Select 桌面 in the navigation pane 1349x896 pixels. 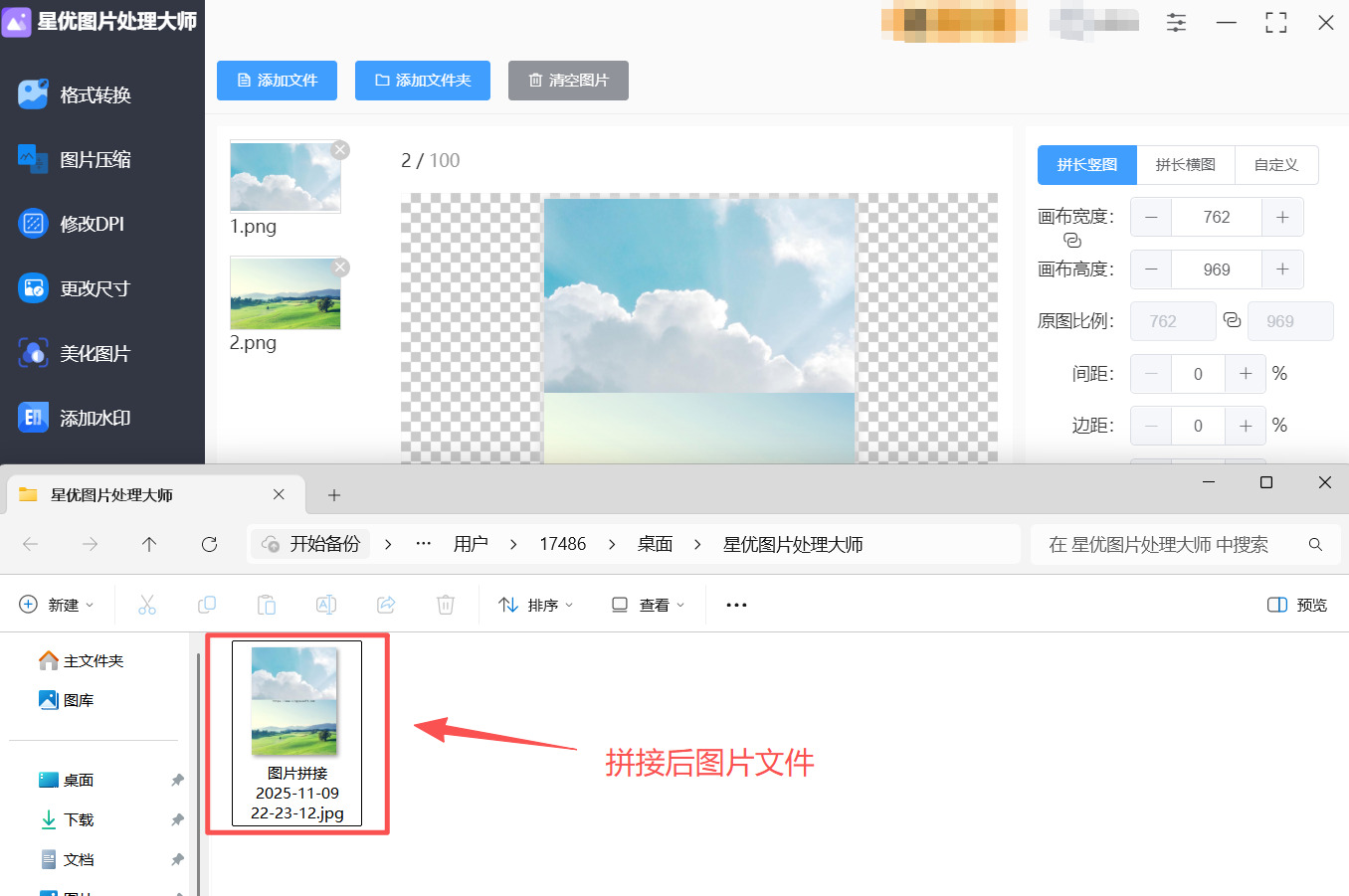pos(68,780)
